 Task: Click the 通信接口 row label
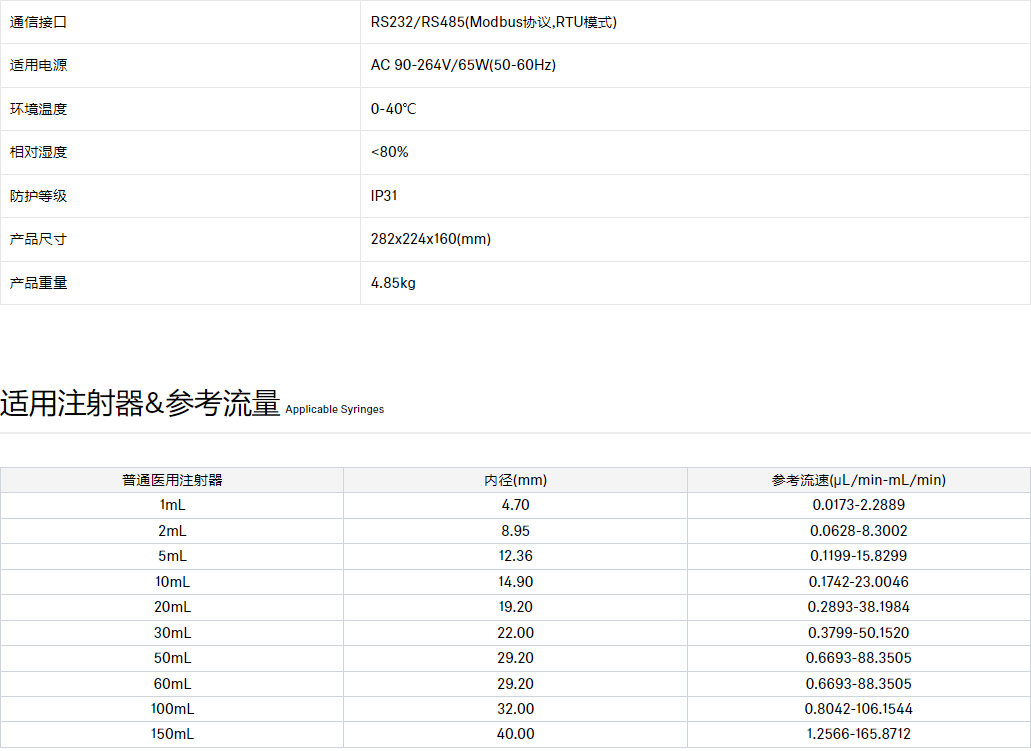click(x=38, y=22)
